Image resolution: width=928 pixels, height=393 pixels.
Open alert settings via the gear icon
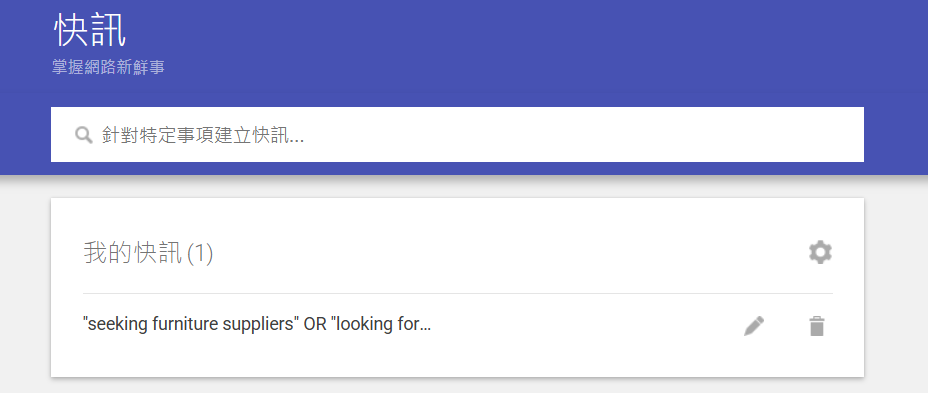pos(820,253)
